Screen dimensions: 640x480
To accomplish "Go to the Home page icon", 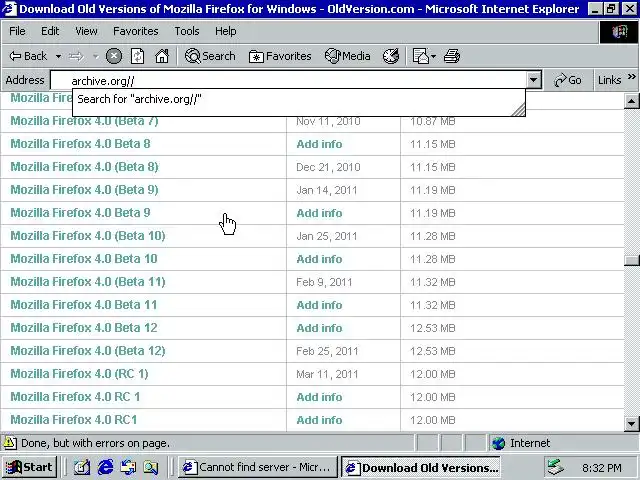I will [162, 56].
